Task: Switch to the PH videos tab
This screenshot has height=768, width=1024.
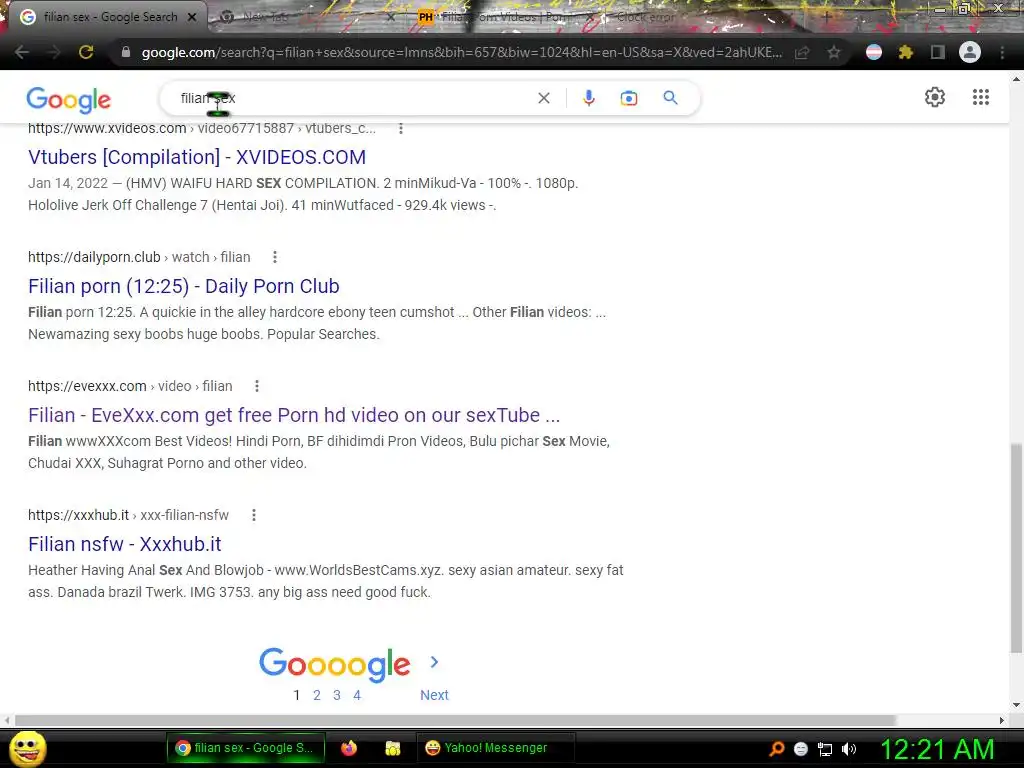Action: (x=503, y=17)
